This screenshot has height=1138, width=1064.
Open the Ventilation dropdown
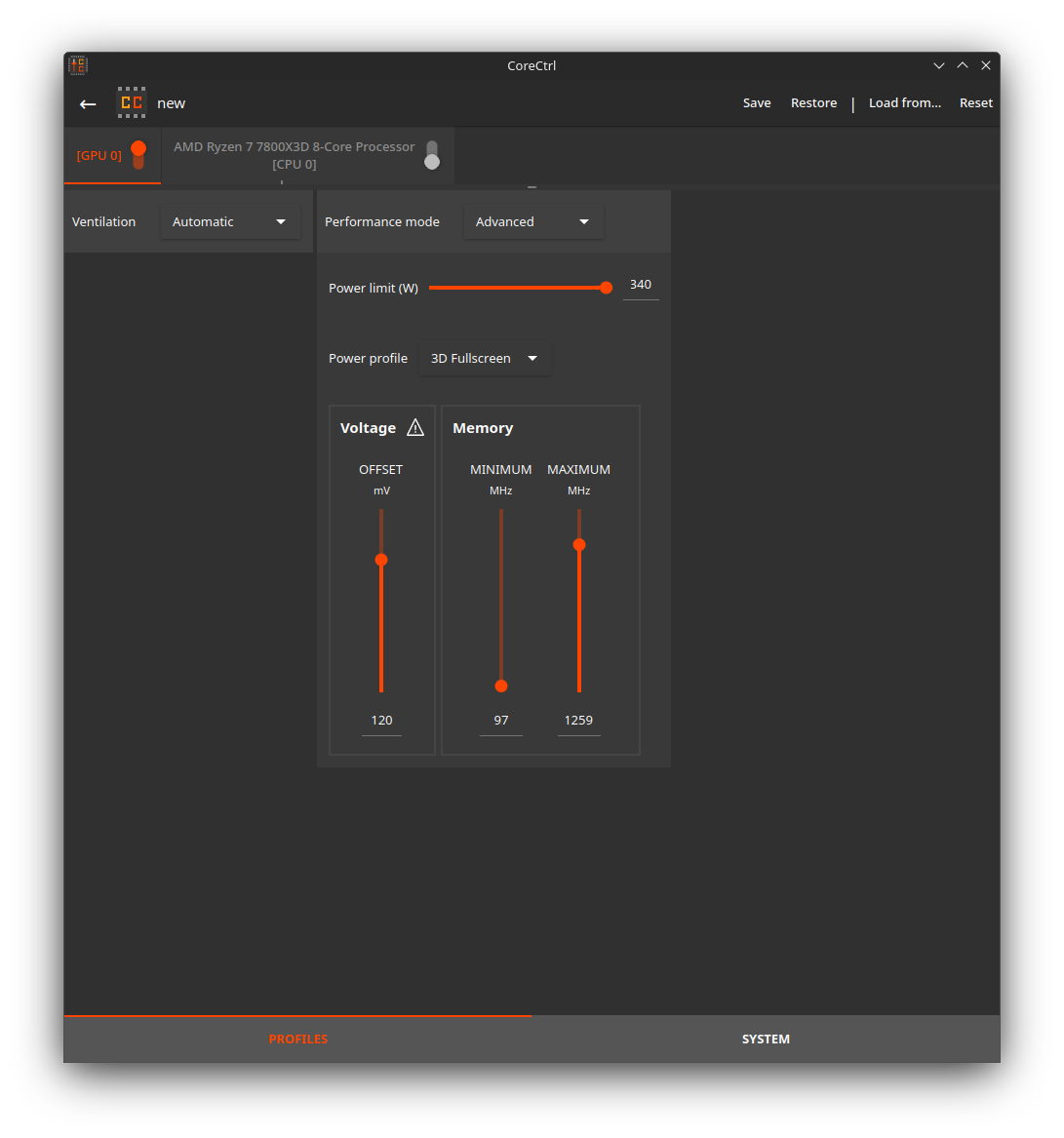230,222
